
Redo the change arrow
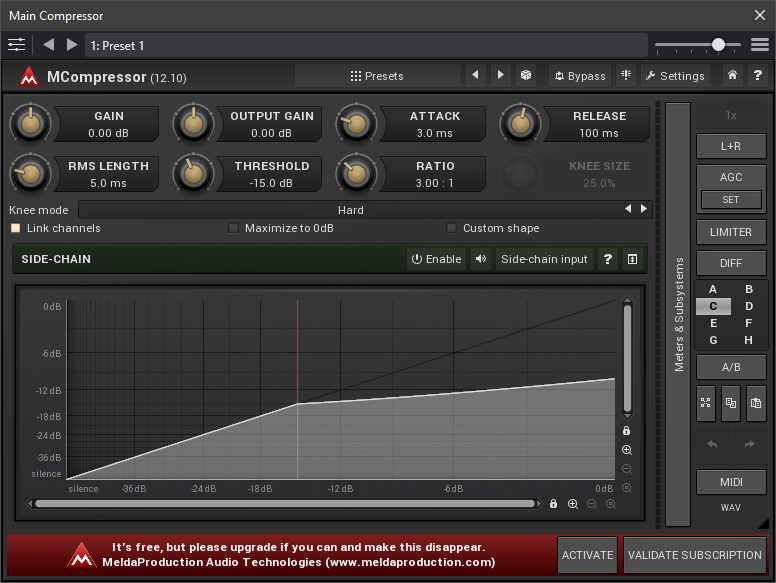[x=749, y=445]
